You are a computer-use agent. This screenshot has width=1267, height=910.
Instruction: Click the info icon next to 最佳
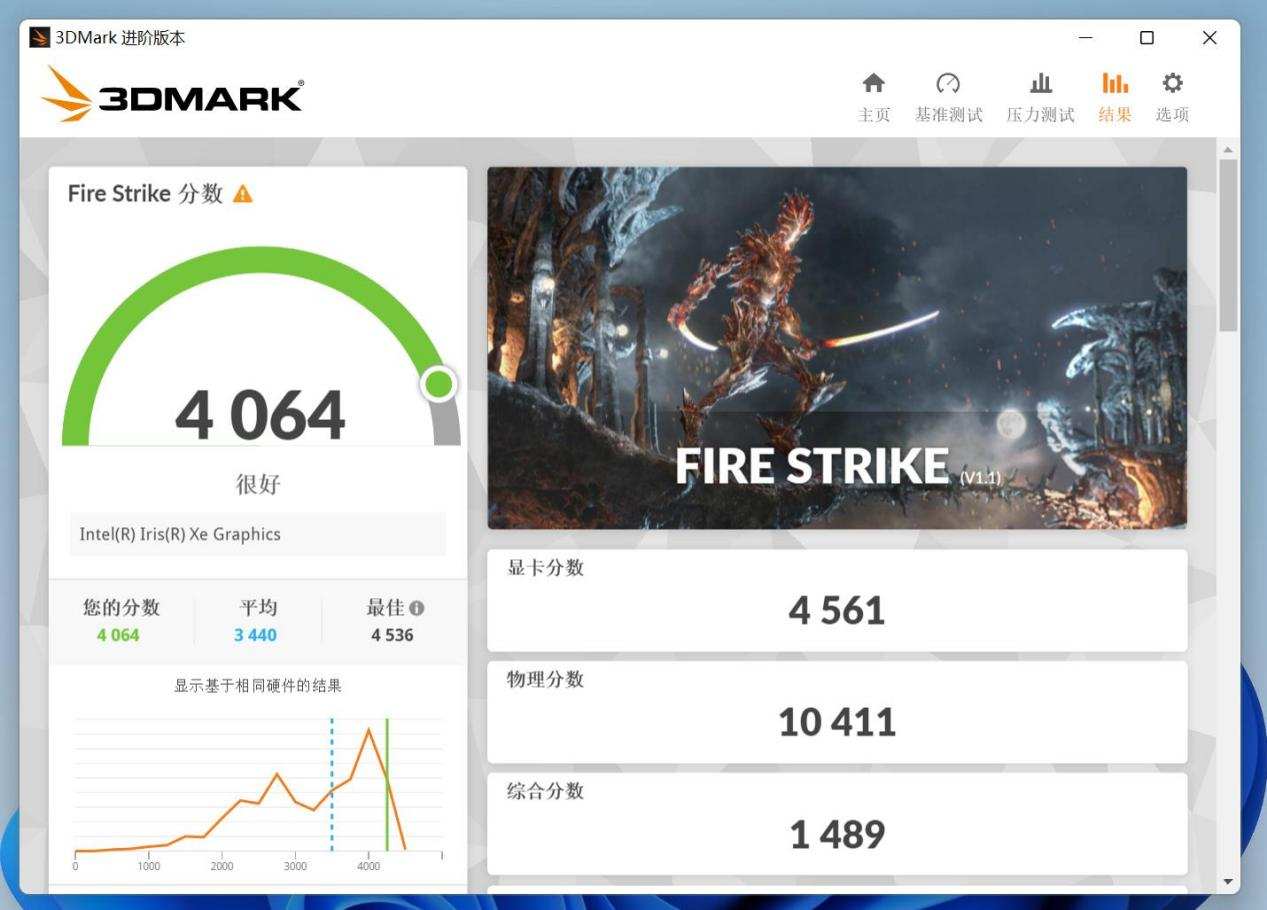click(417, 608)
